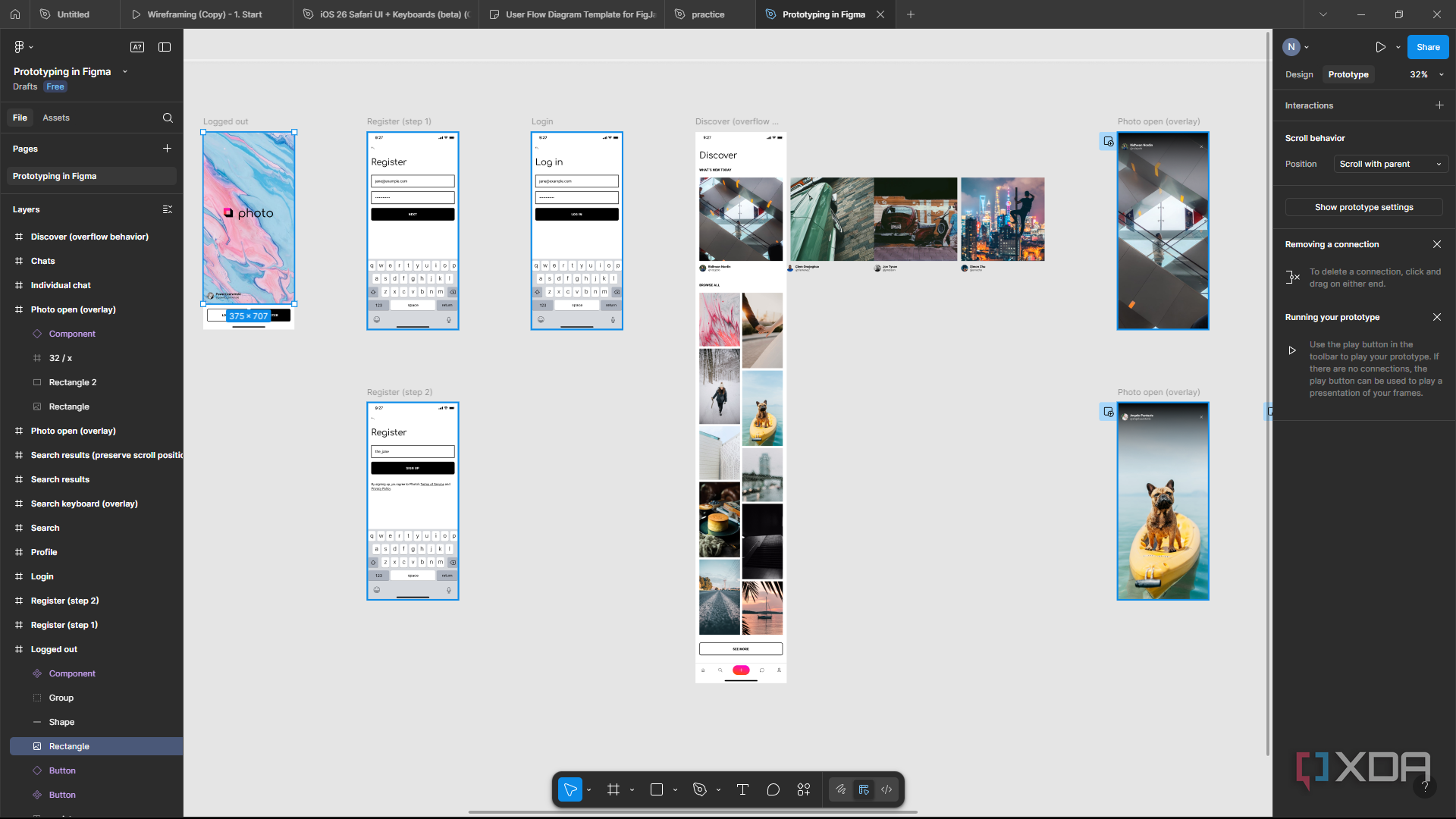Add an interaction with plus icon
This screenshot has width=1456, height=819.
tap(1439, 105)
